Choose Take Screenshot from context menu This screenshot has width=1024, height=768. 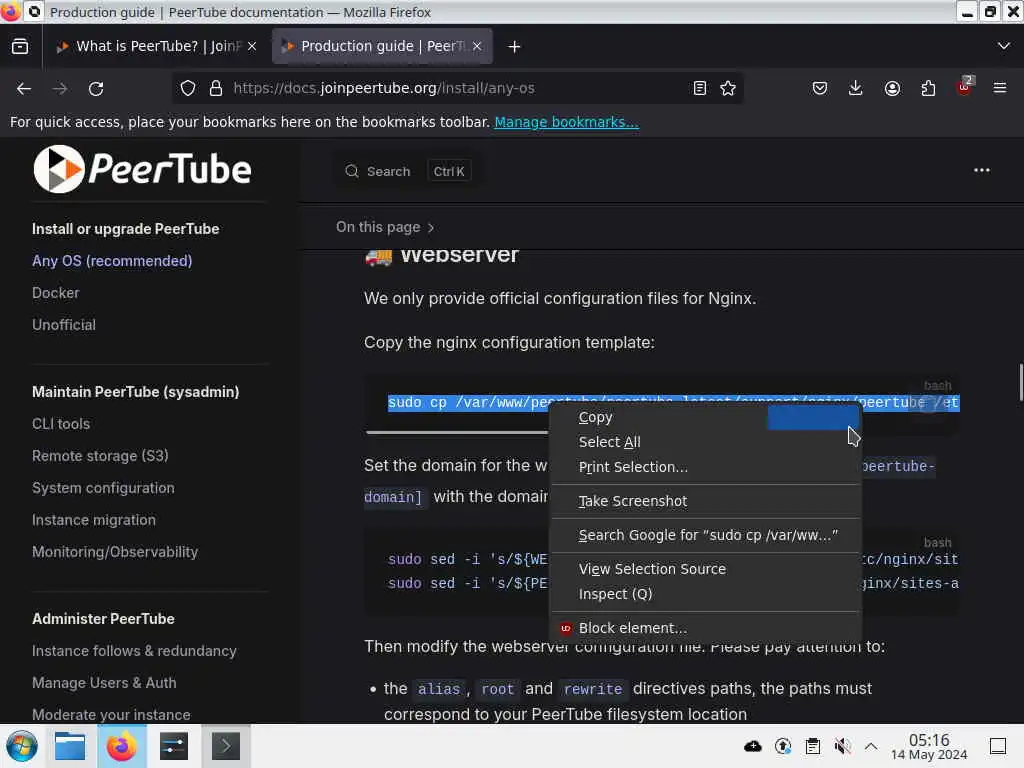coord(705,501)
